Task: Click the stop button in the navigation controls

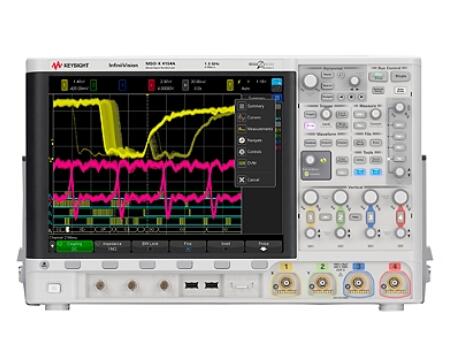Action: [x=351, y=97]
